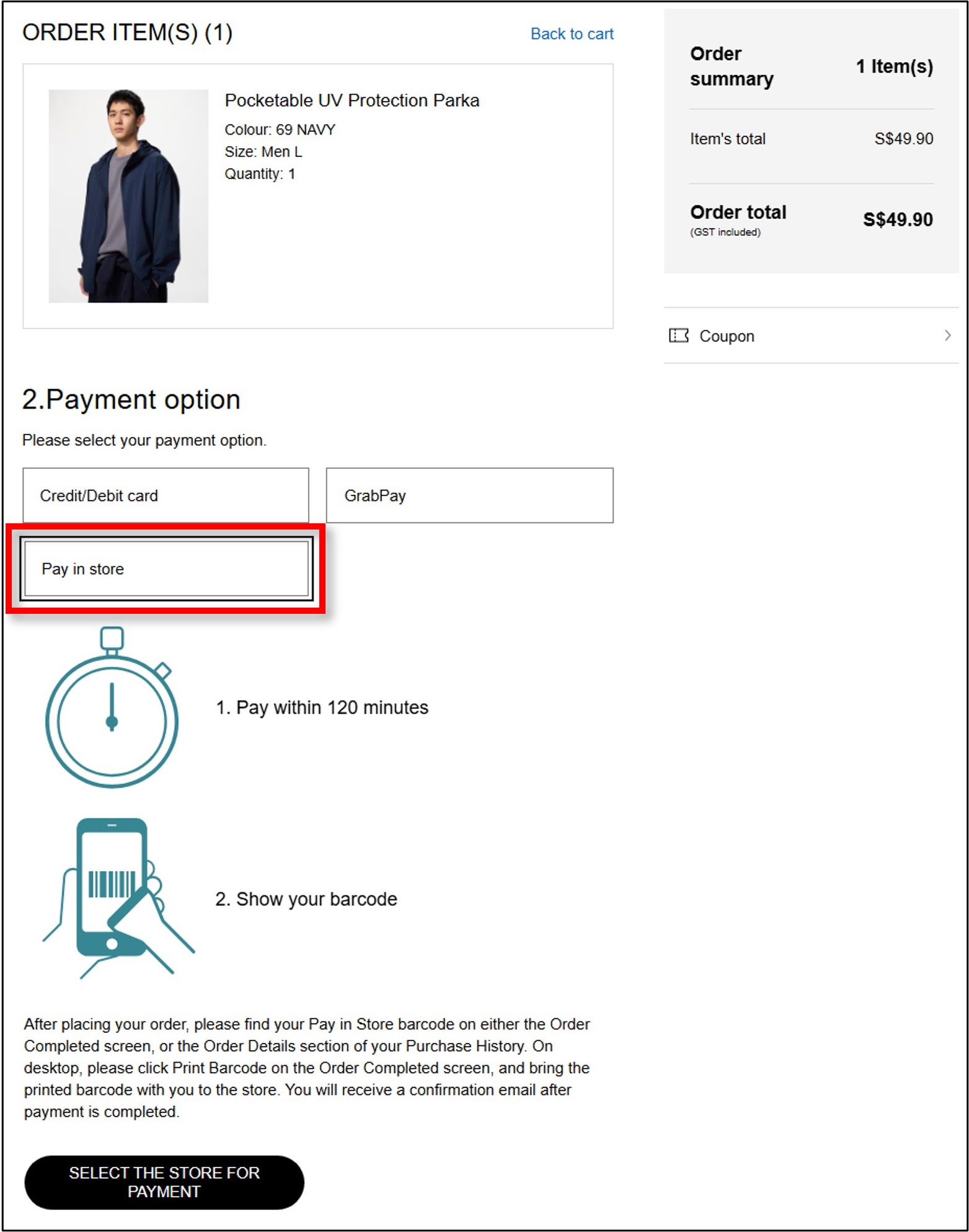Click Pocketable UV Protection Parka title
Viewport: 969px width, 1232px height.
coord(352,100)
